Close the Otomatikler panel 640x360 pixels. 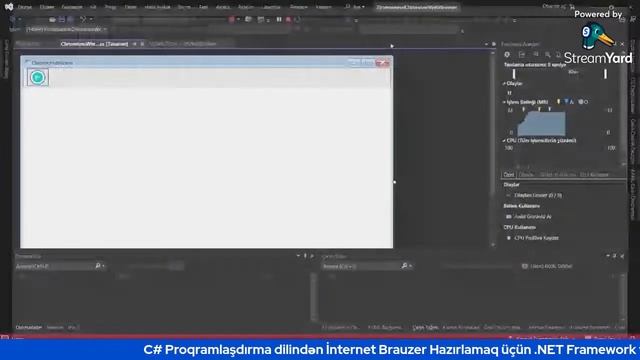(x=312, y=256)
